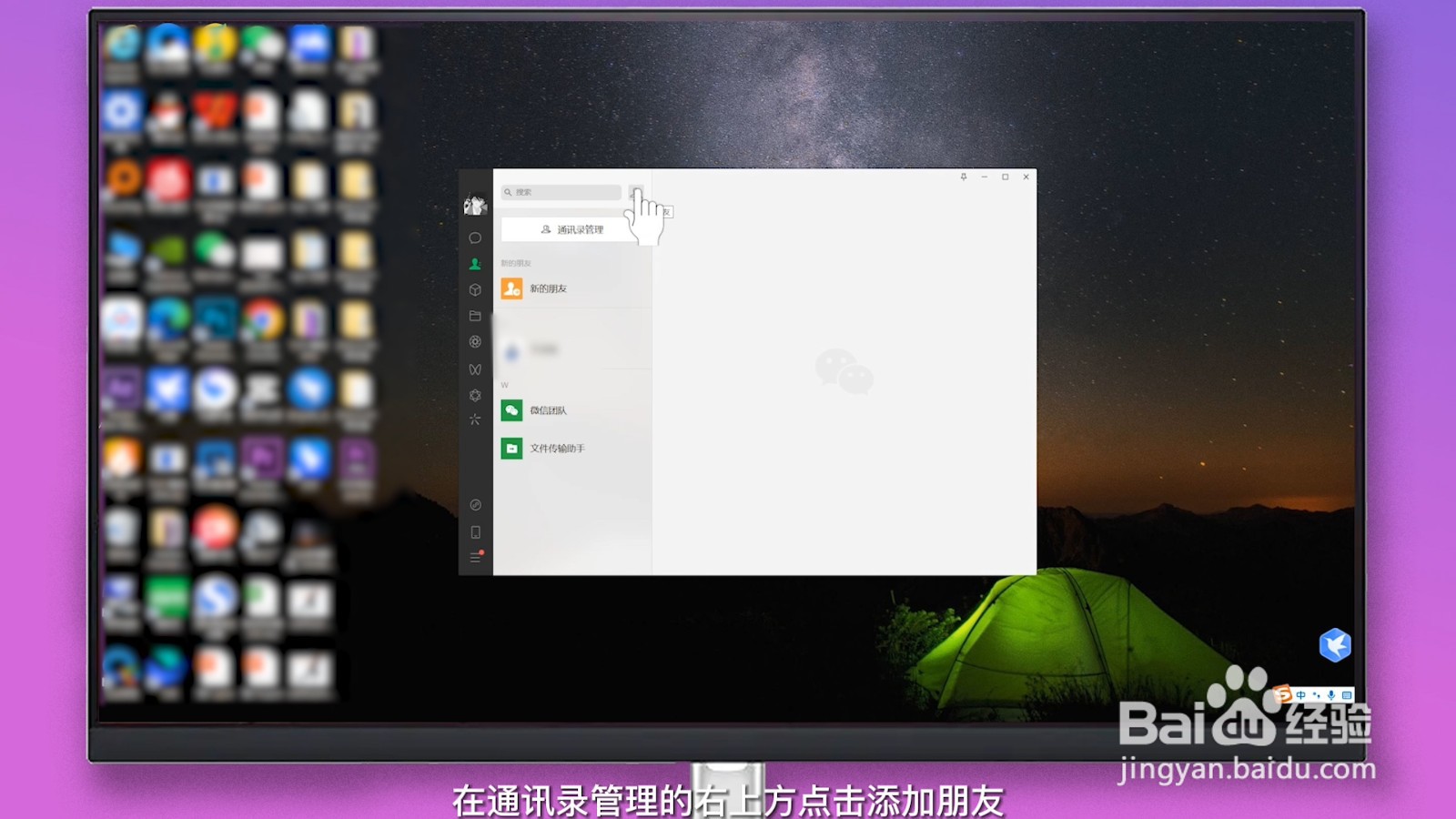The width and height of the screenshot is (1456, 819).
Task: Open the Collections (box) sidebar icon
Action: point(474,290)
